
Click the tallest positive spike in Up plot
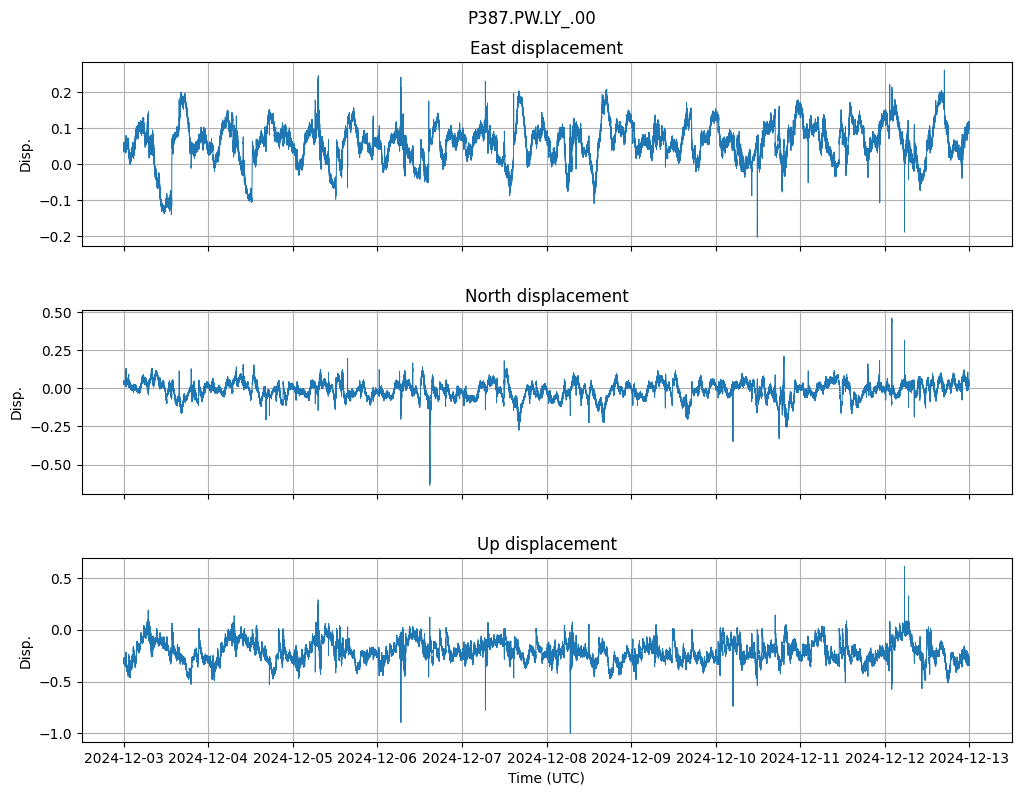point(904,568)
